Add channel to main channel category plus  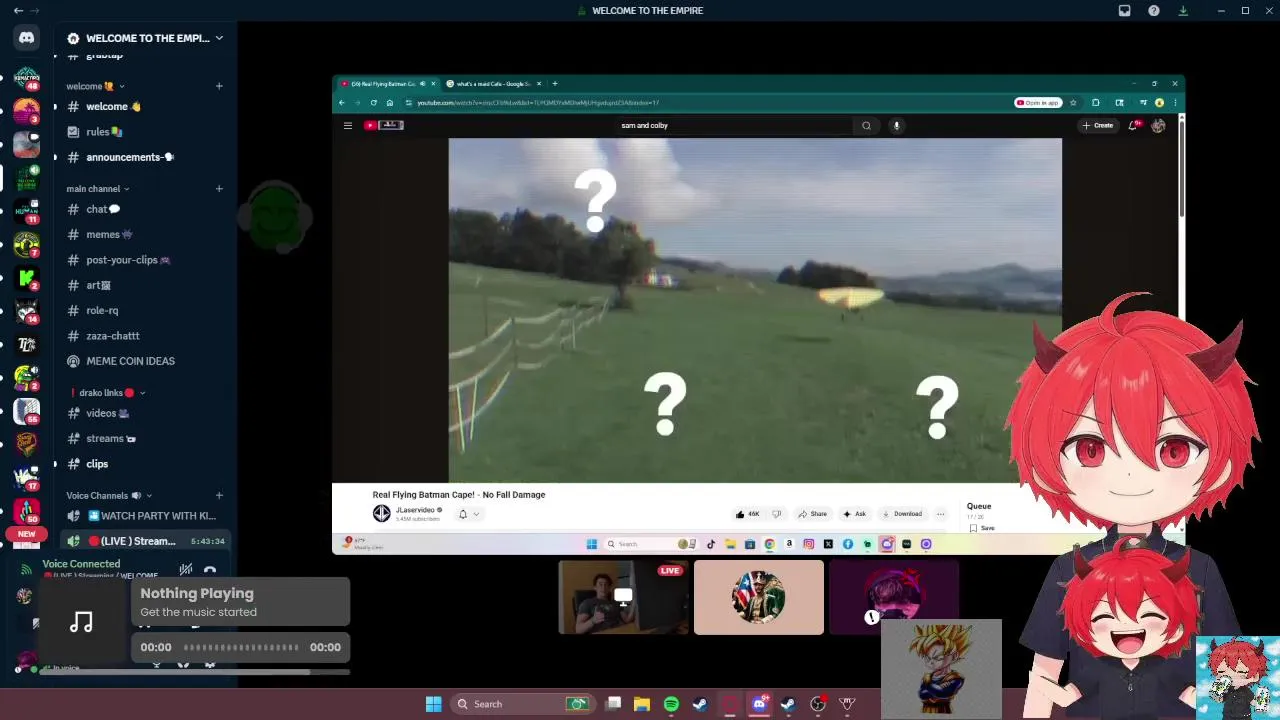point(219,188)
